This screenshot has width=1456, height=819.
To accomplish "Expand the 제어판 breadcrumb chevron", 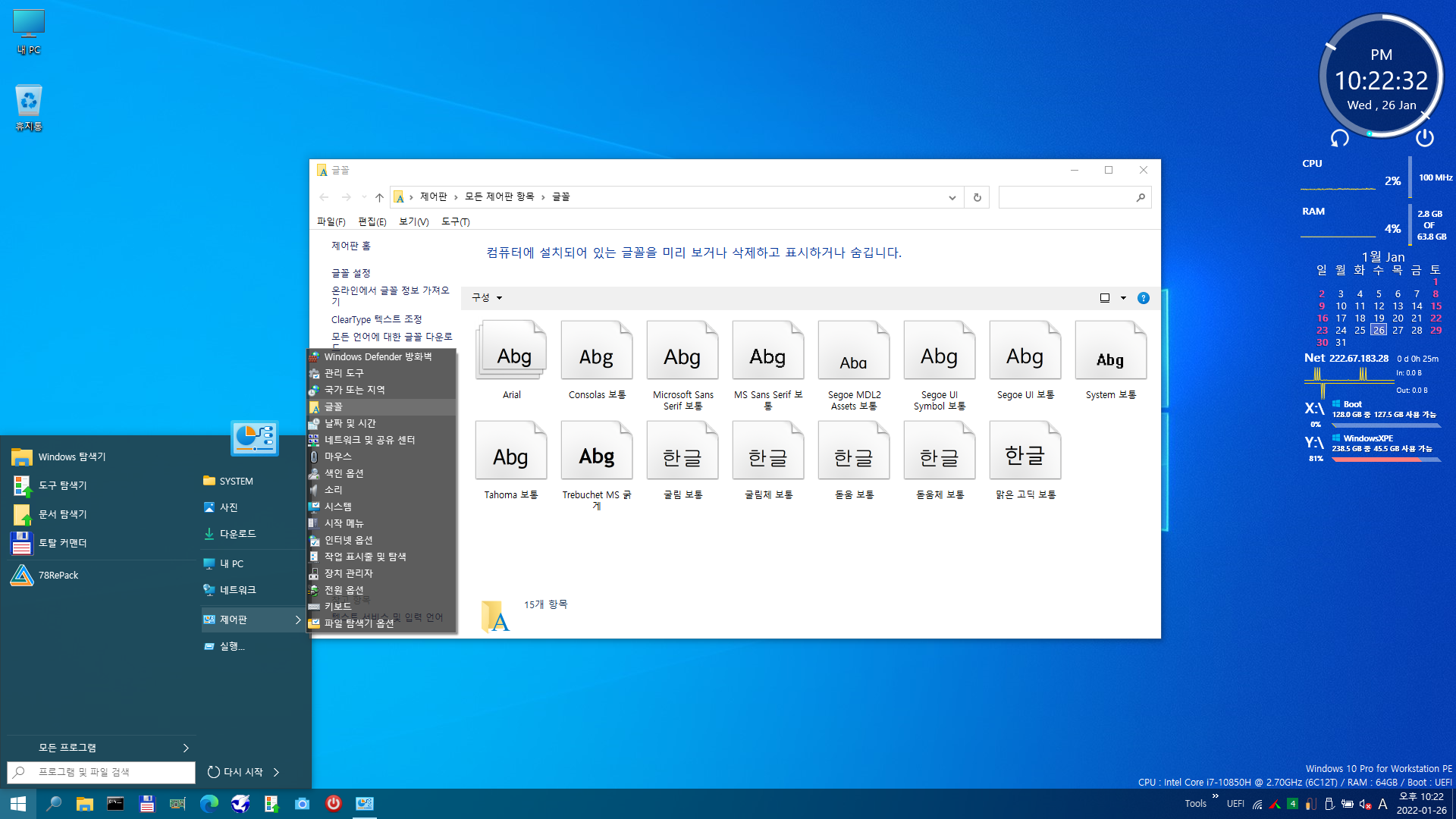I will [456, 197].
